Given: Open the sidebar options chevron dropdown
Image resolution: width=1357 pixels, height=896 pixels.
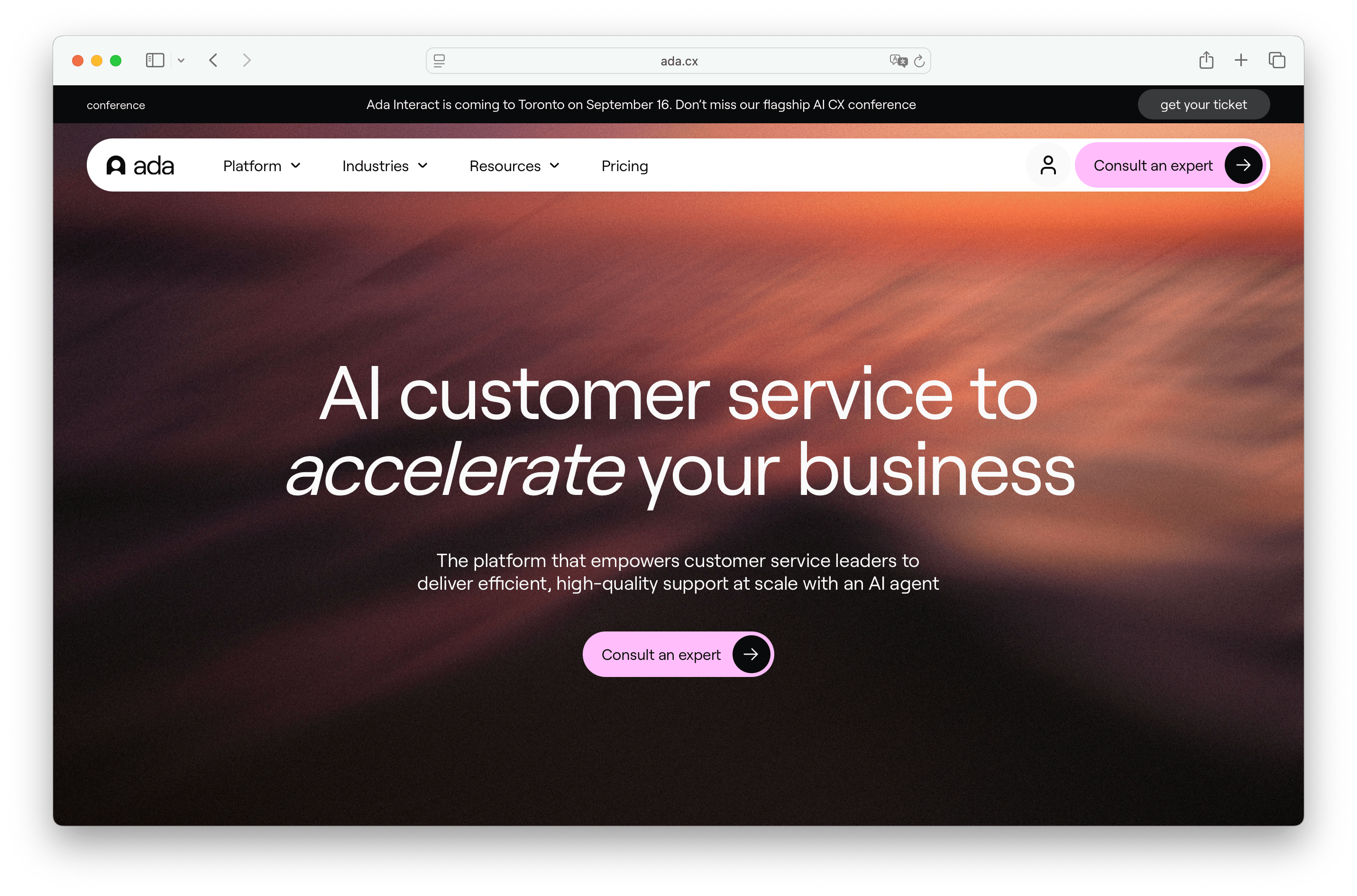Looking at the screenshot, I should point(181,60).
